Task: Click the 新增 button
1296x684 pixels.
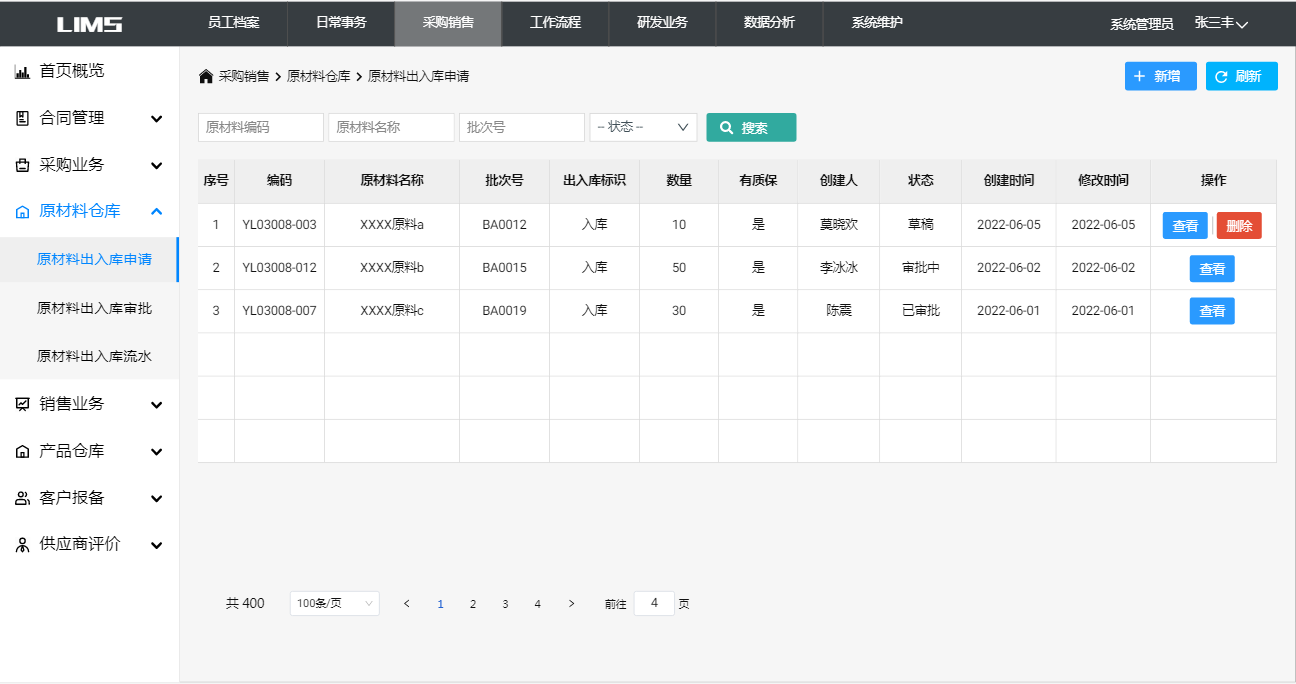Action: click(x=1160, y=76)
